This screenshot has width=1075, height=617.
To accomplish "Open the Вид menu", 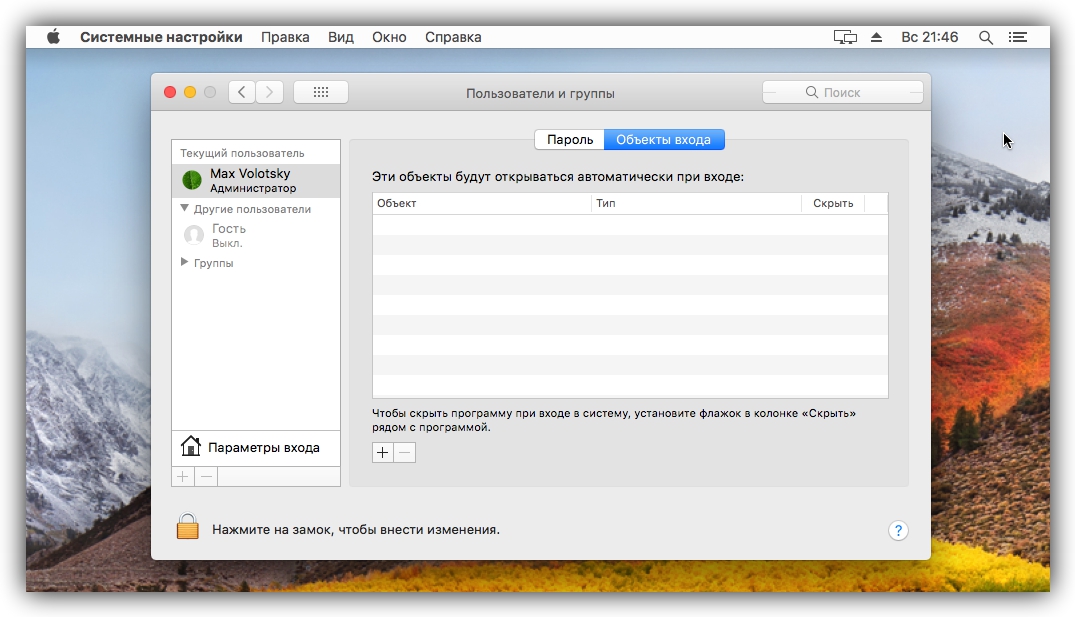I will pos(341,37).
